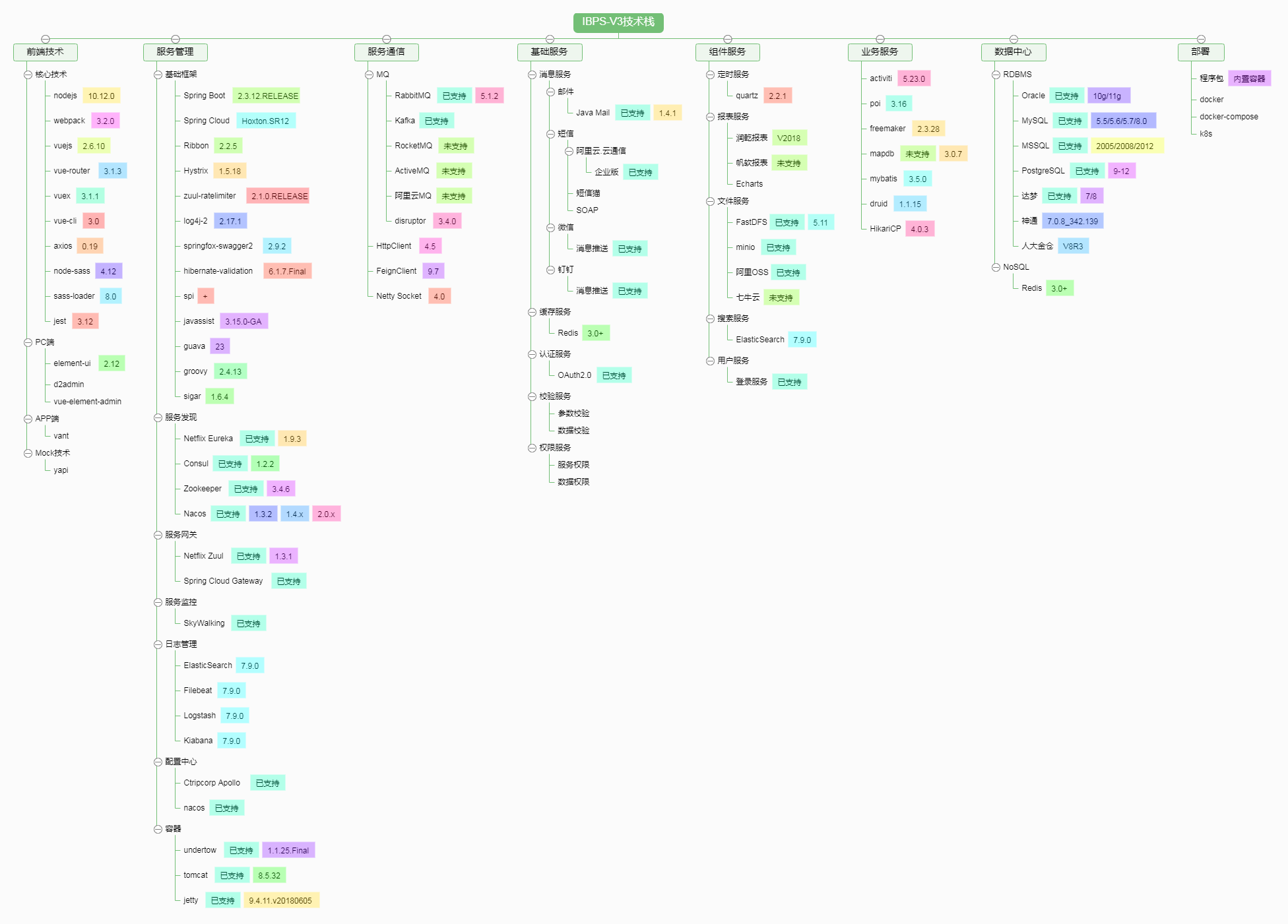The image size is (1288, 924).
Task: Select the Spring Cloud node
Action: 207,121
